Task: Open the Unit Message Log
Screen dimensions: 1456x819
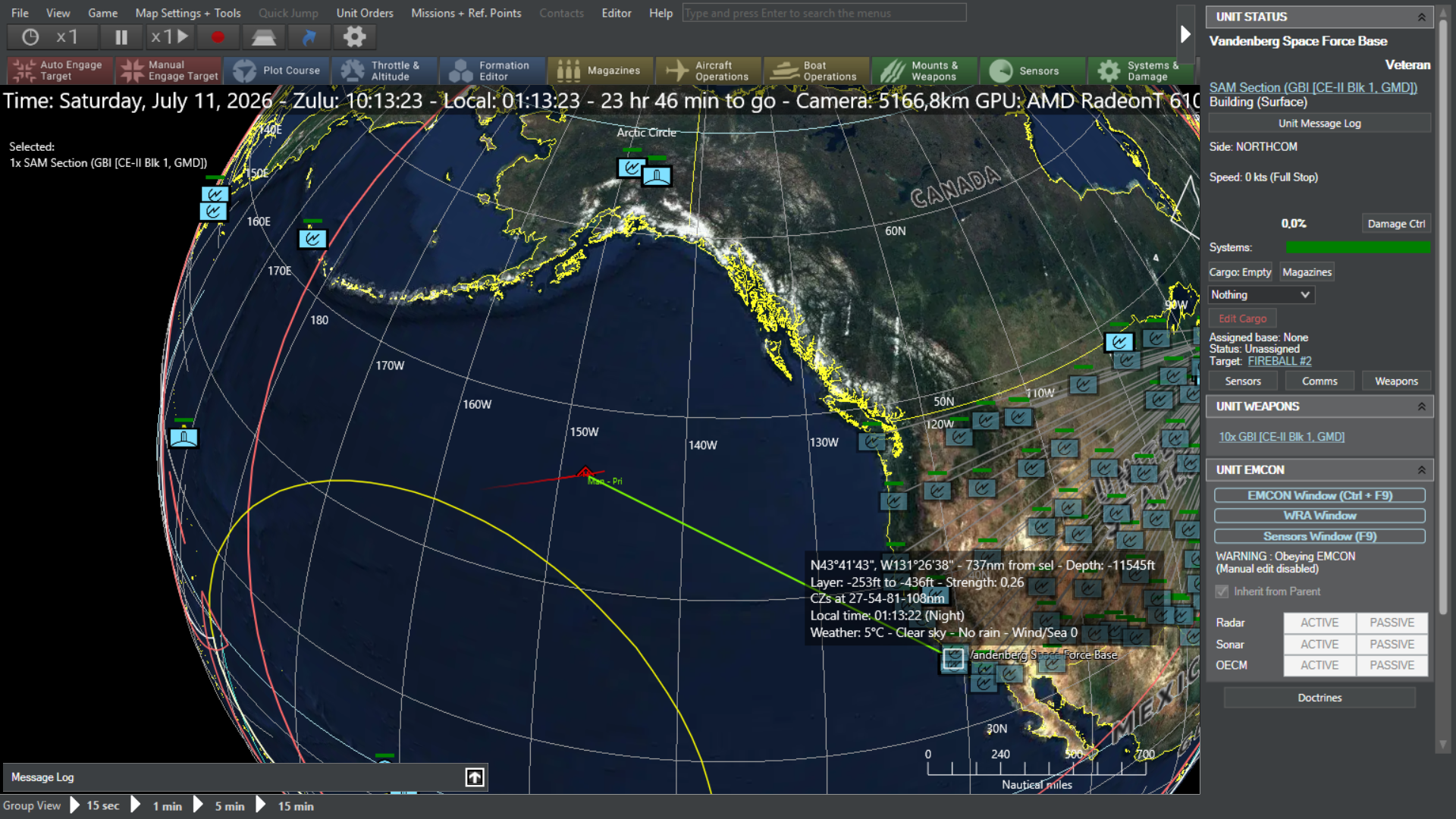Action: click(x=1319, y=124)
